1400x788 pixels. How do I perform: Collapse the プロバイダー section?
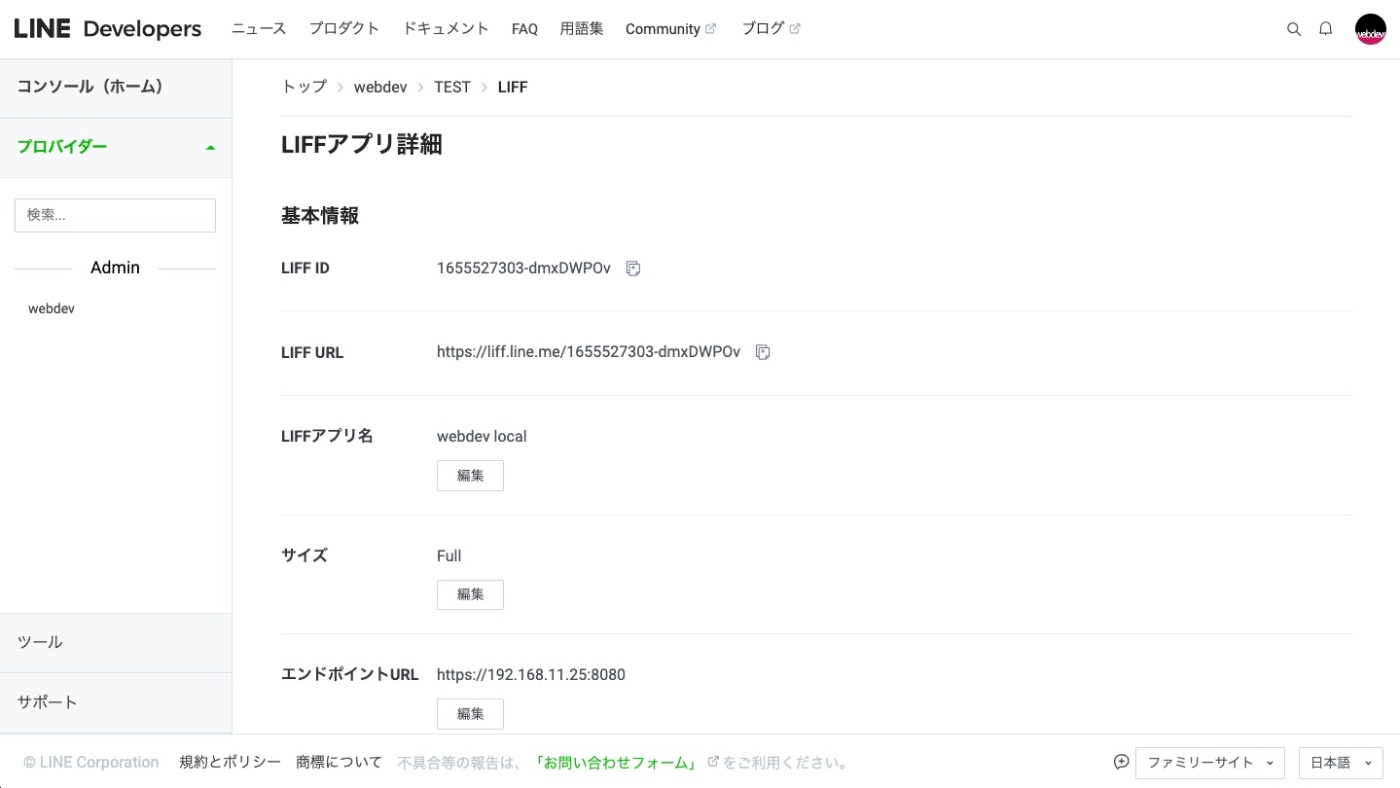coord(116,147)
